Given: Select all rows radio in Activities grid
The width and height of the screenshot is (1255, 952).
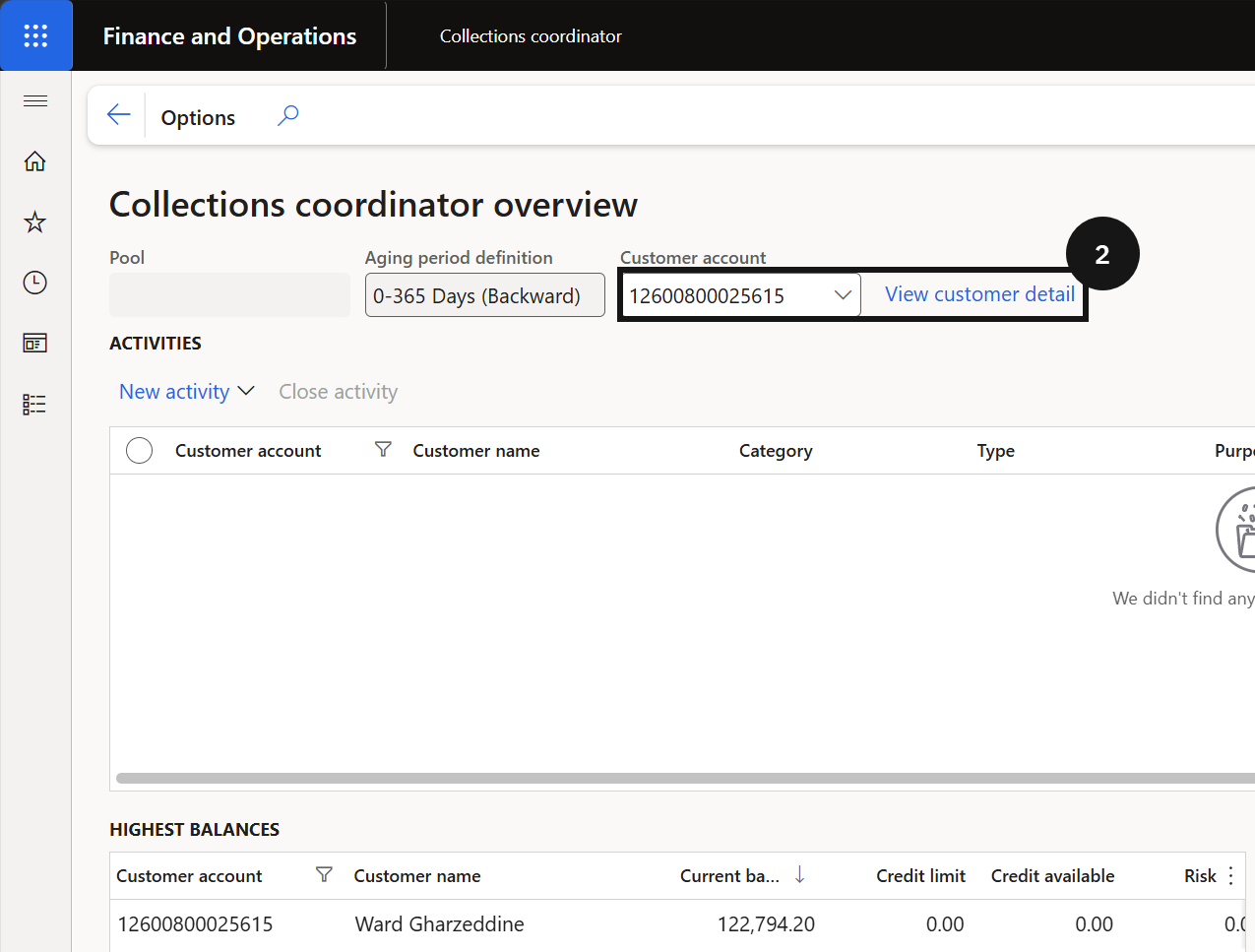Looking at the screenshot, I should click(x=140, y=451).
